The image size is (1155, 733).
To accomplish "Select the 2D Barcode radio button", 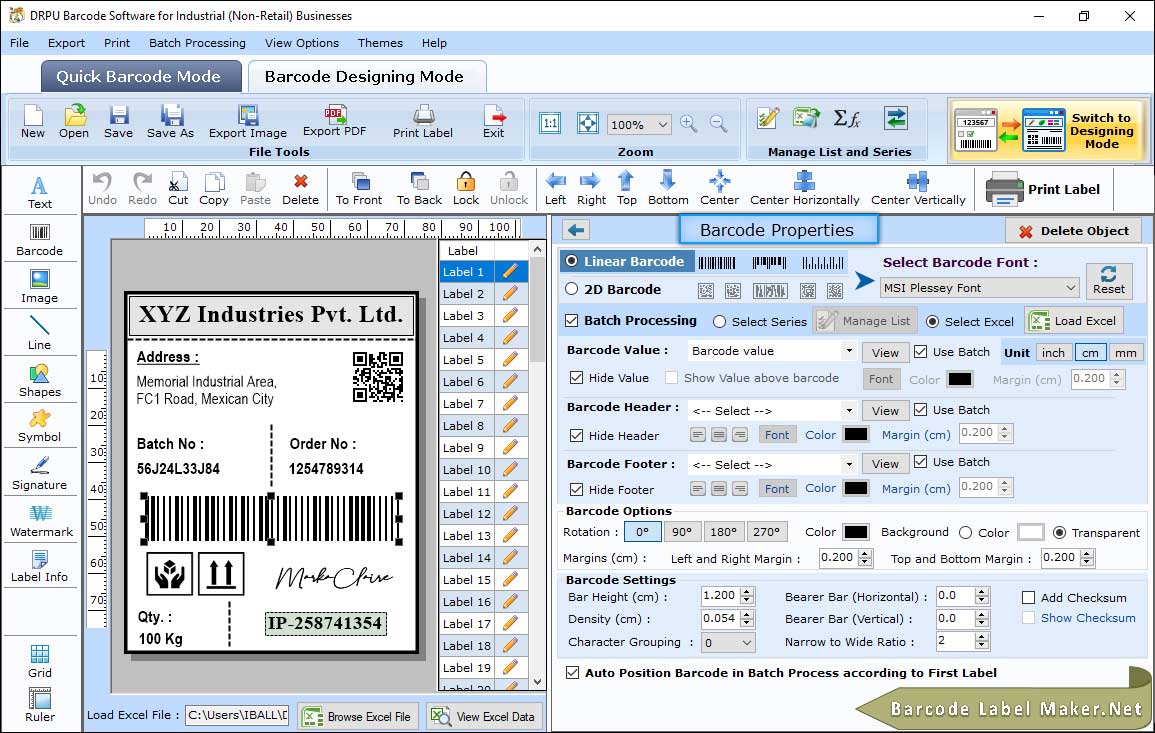I will click(x=572, y=289).
